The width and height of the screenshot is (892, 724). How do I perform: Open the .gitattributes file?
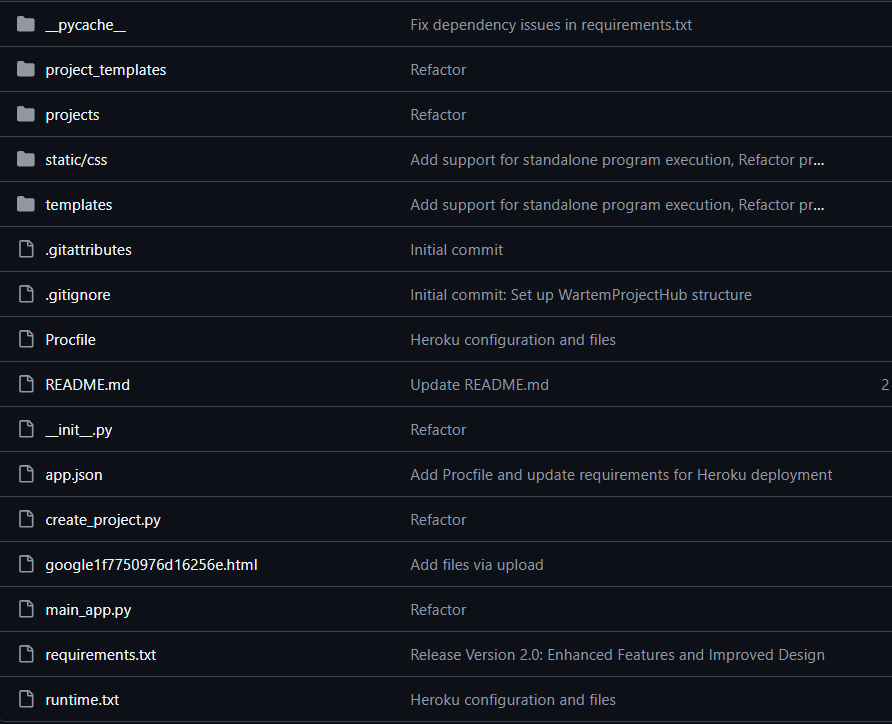pos(88,249)
